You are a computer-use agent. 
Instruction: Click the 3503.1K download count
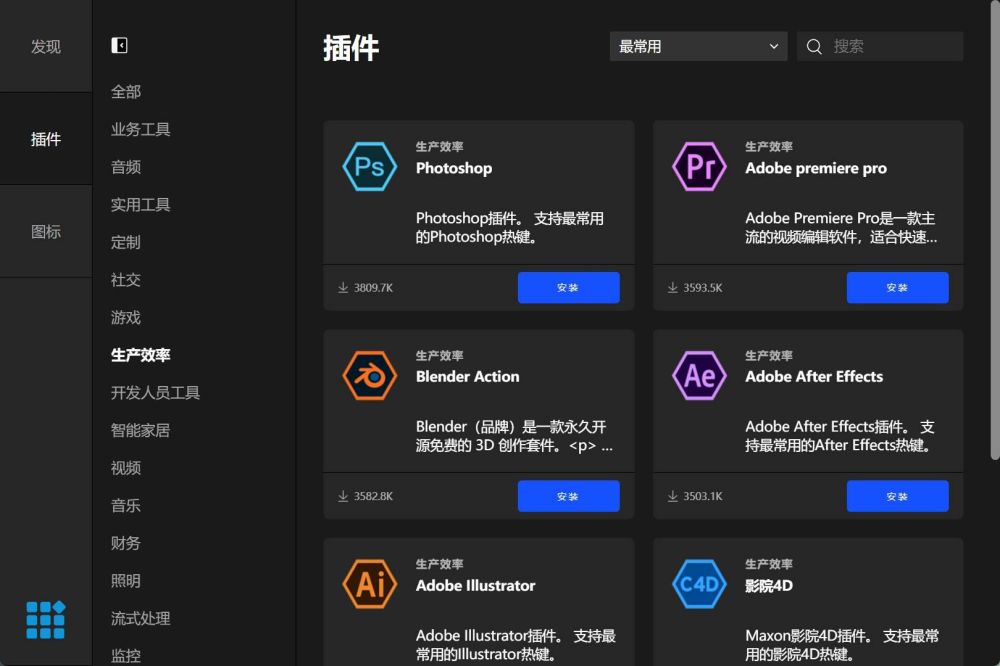pos(703,496)
